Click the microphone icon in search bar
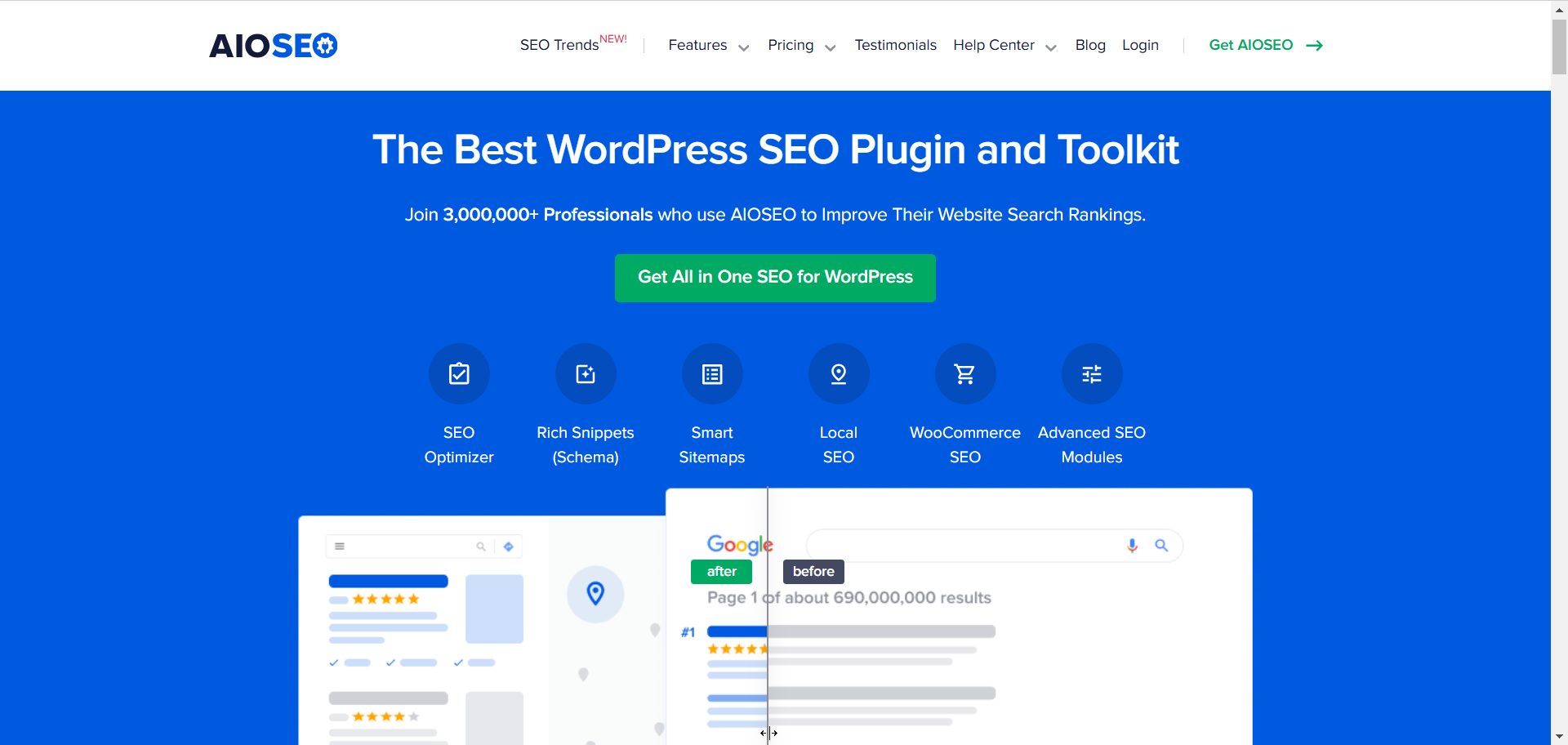This screenshot has width=1568, height=745. pyautogui.click(x=1132, y=546)
